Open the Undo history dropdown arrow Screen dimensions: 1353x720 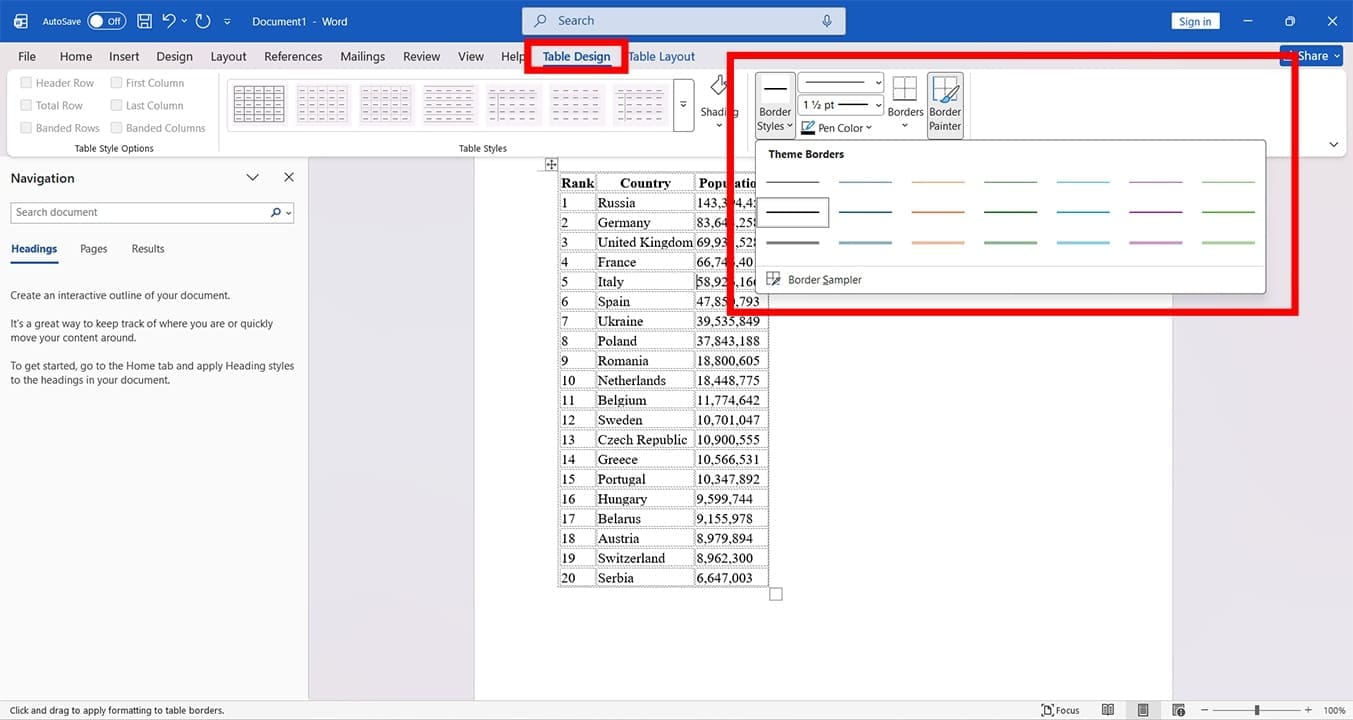point(184,21)
